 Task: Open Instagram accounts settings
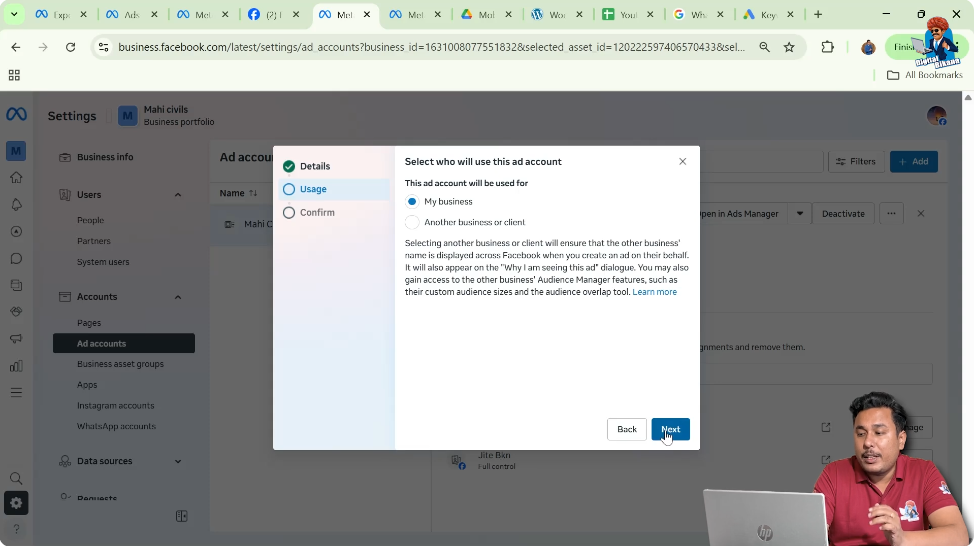click(x=115, y=406)
